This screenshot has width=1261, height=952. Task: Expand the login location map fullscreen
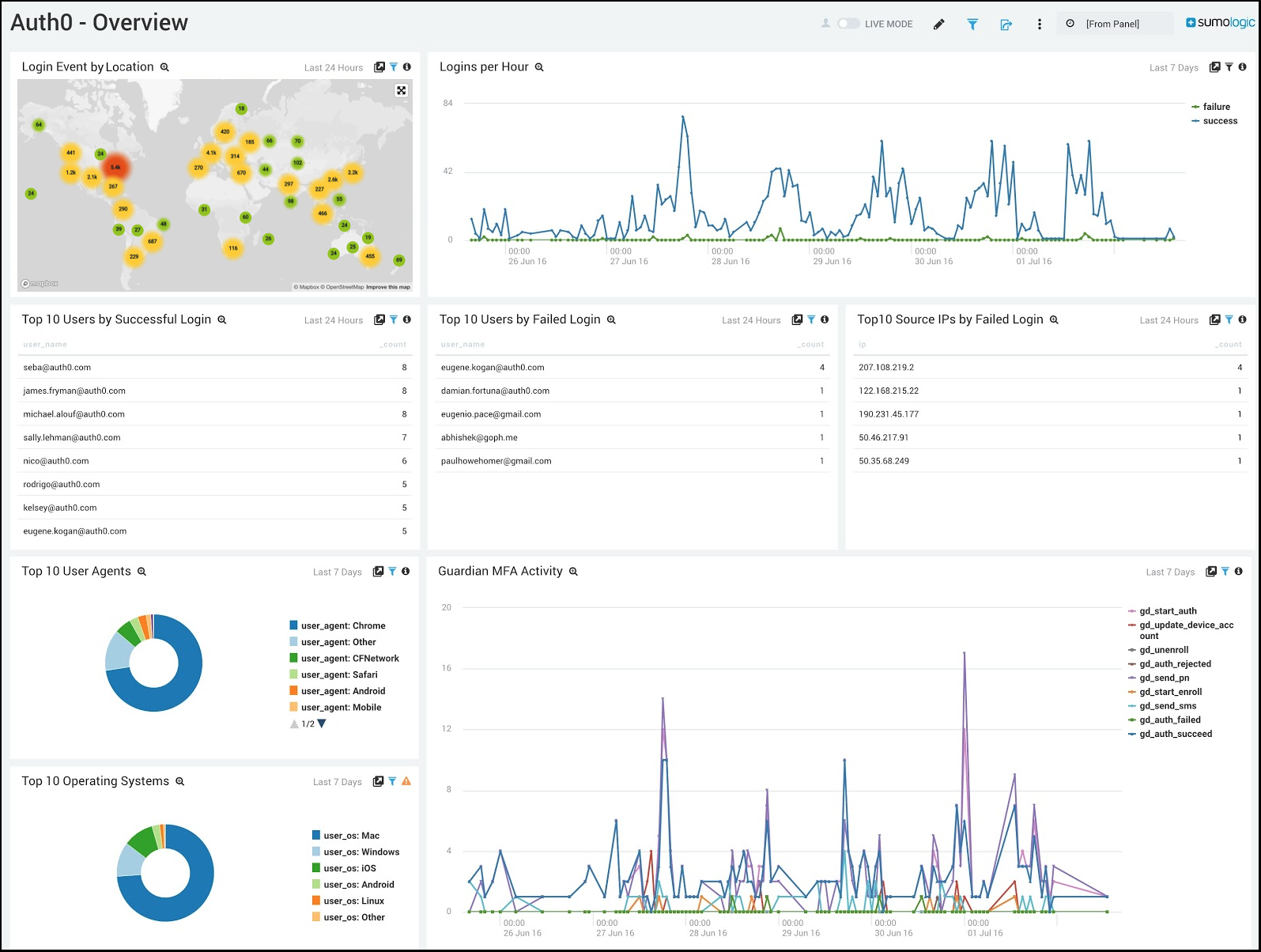click(402, 91)
